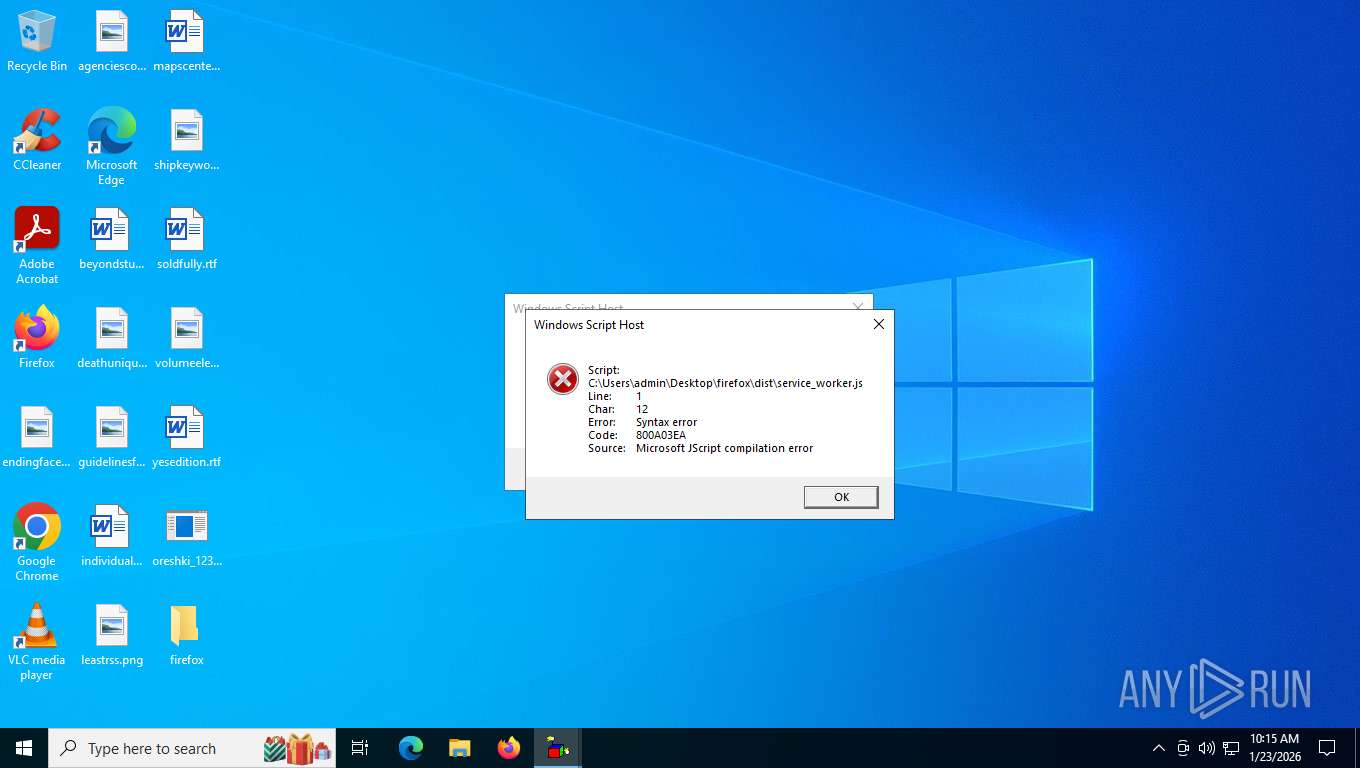The image size is (1360, 768).
Task: Select the agenciesco image file icon
Action: point(112,42)
